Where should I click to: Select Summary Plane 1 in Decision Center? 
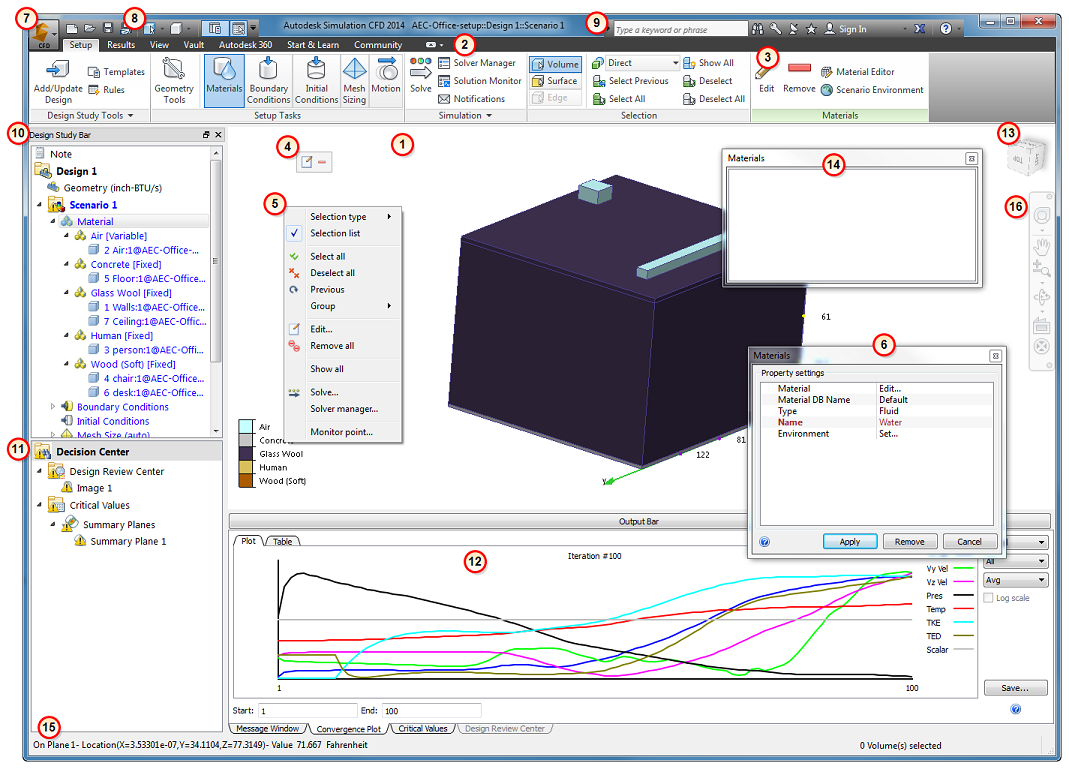coord(128,541)
